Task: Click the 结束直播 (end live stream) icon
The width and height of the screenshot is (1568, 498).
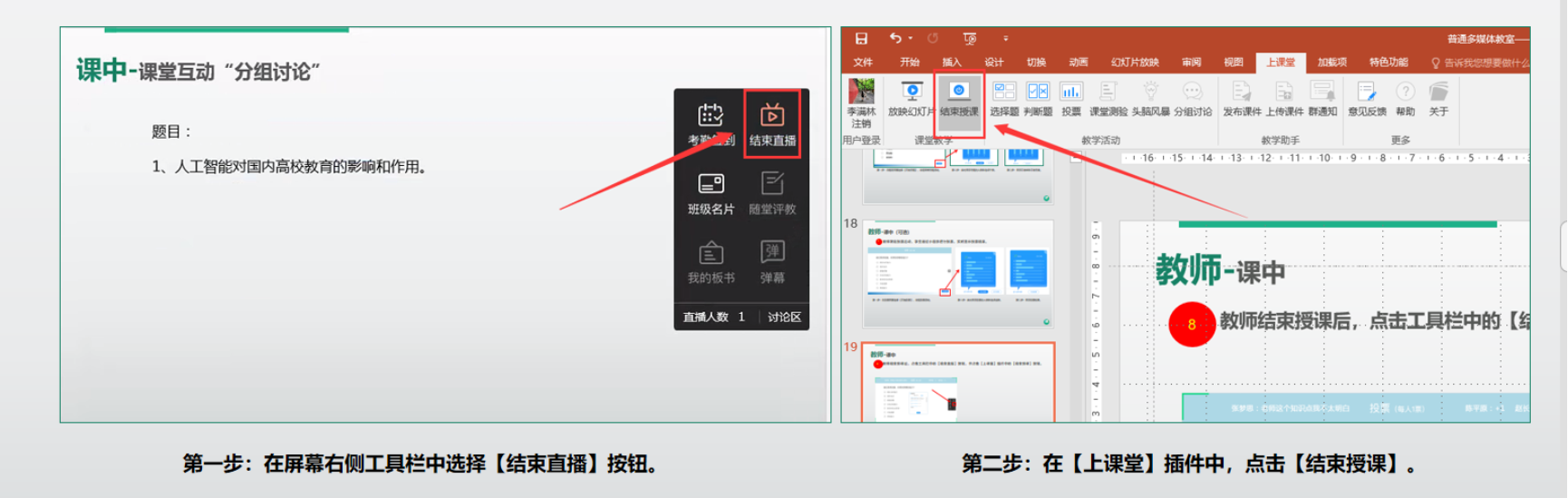Action: pos(772,122)
